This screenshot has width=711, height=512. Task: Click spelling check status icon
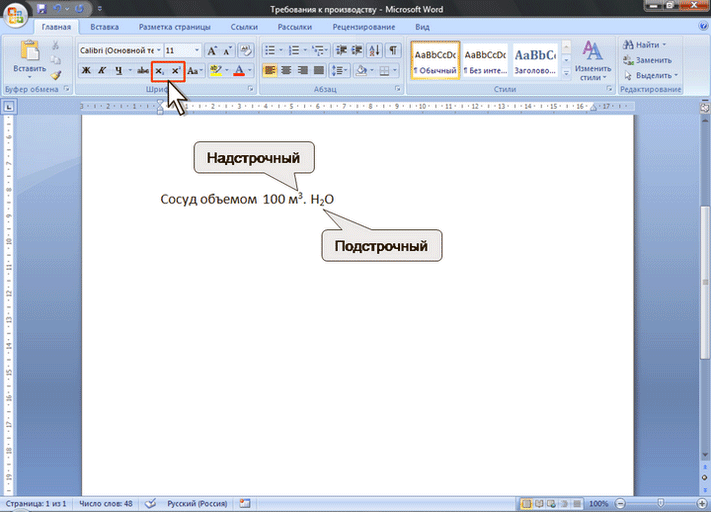150,503
